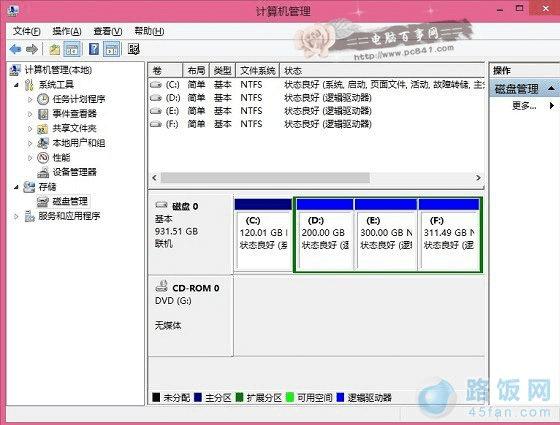Screen dimensions: 560x425
Task: Click the logical drive (逻辑驱动器) legend swatch
Action: click(340, 397)
